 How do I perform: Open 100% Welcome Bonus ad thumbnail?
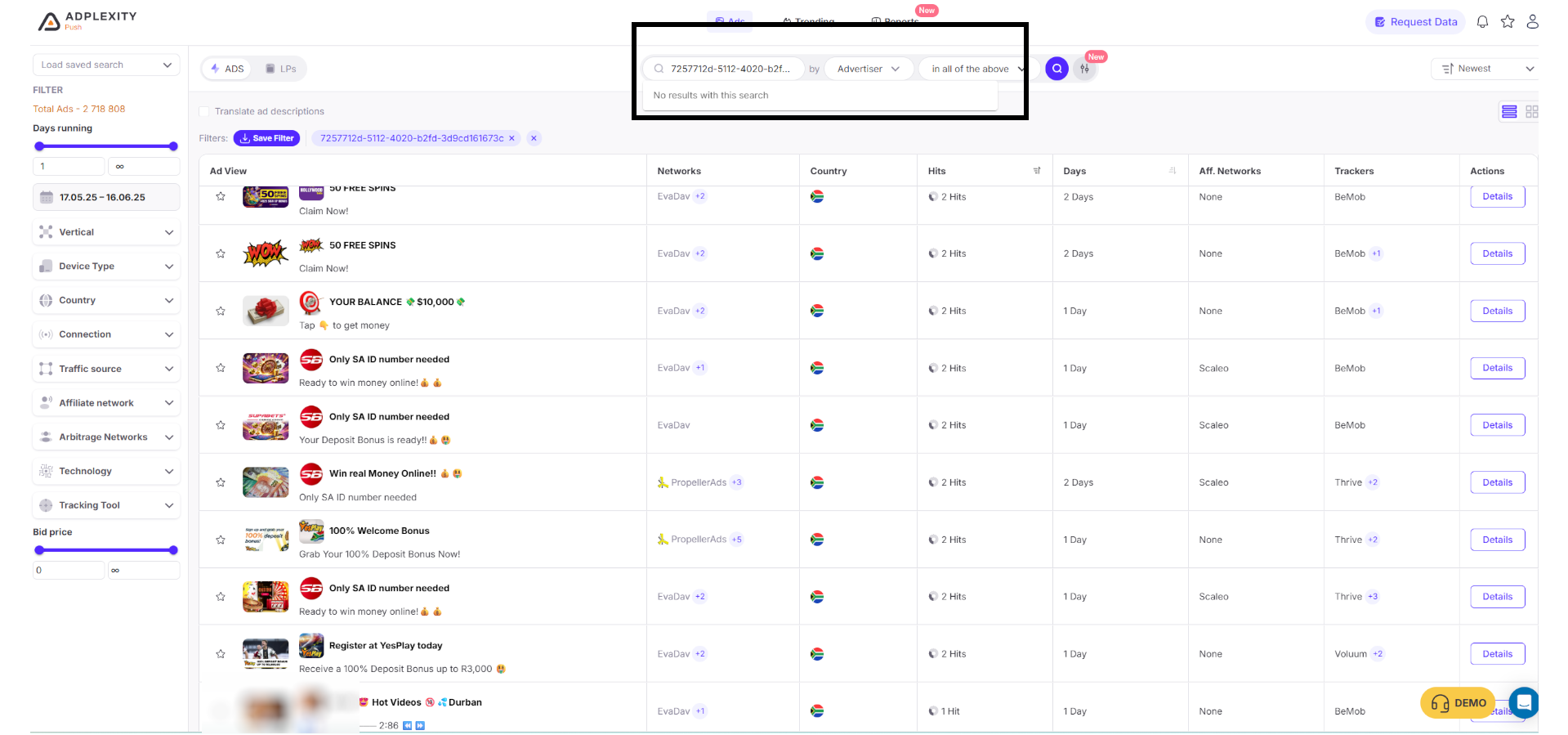(266, 540)
